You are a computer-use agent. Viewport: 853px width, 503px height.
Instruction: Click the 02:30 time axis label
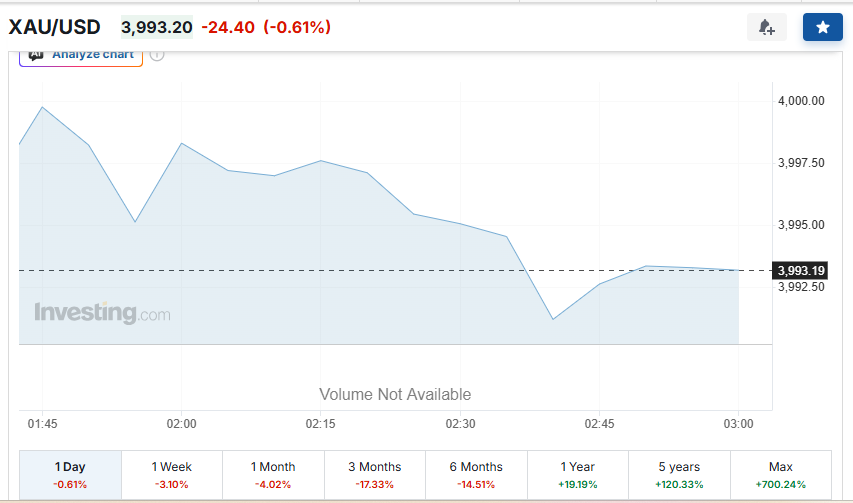click(x=460, y=424)
